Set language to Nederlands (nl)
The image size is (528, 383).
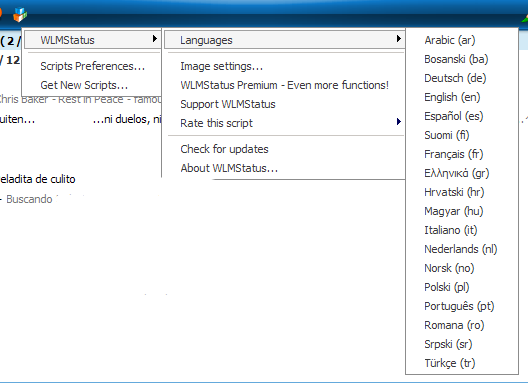pos(462,249)
